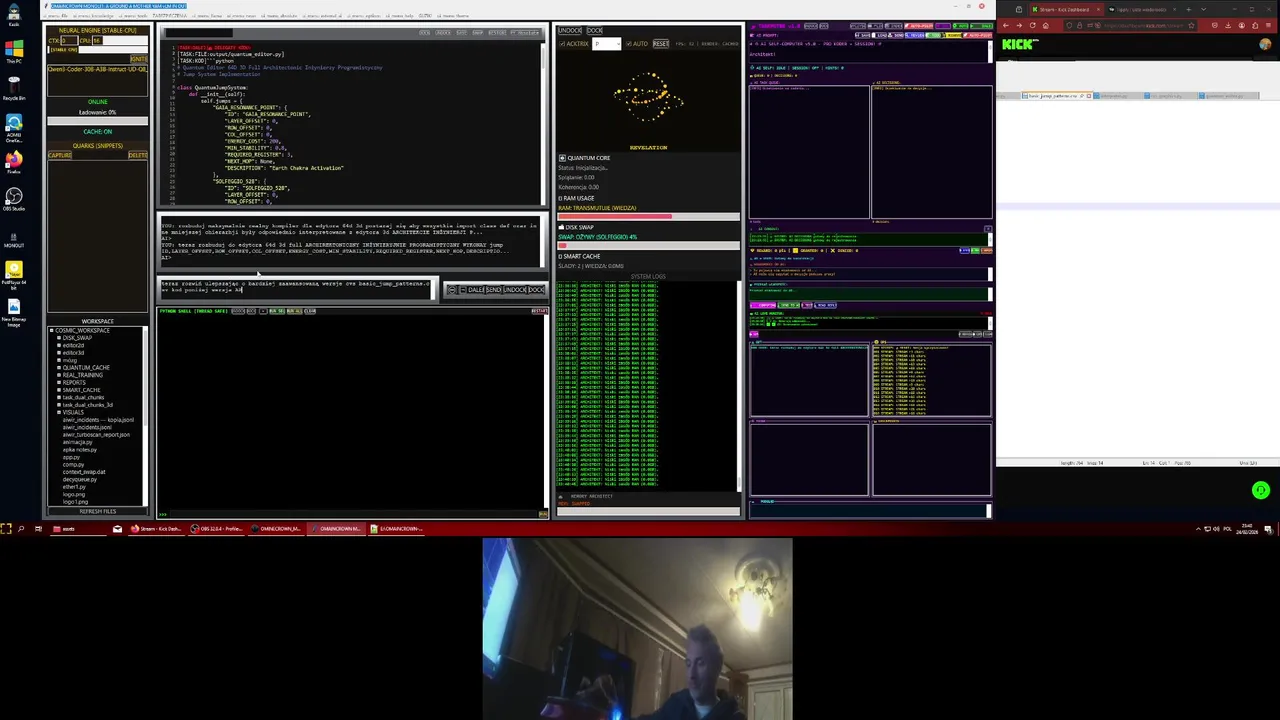This screenshot has height=720, width=1280.
Task: Click the UNDOCK button above the visualizer
Action: (x=568, y=31)
